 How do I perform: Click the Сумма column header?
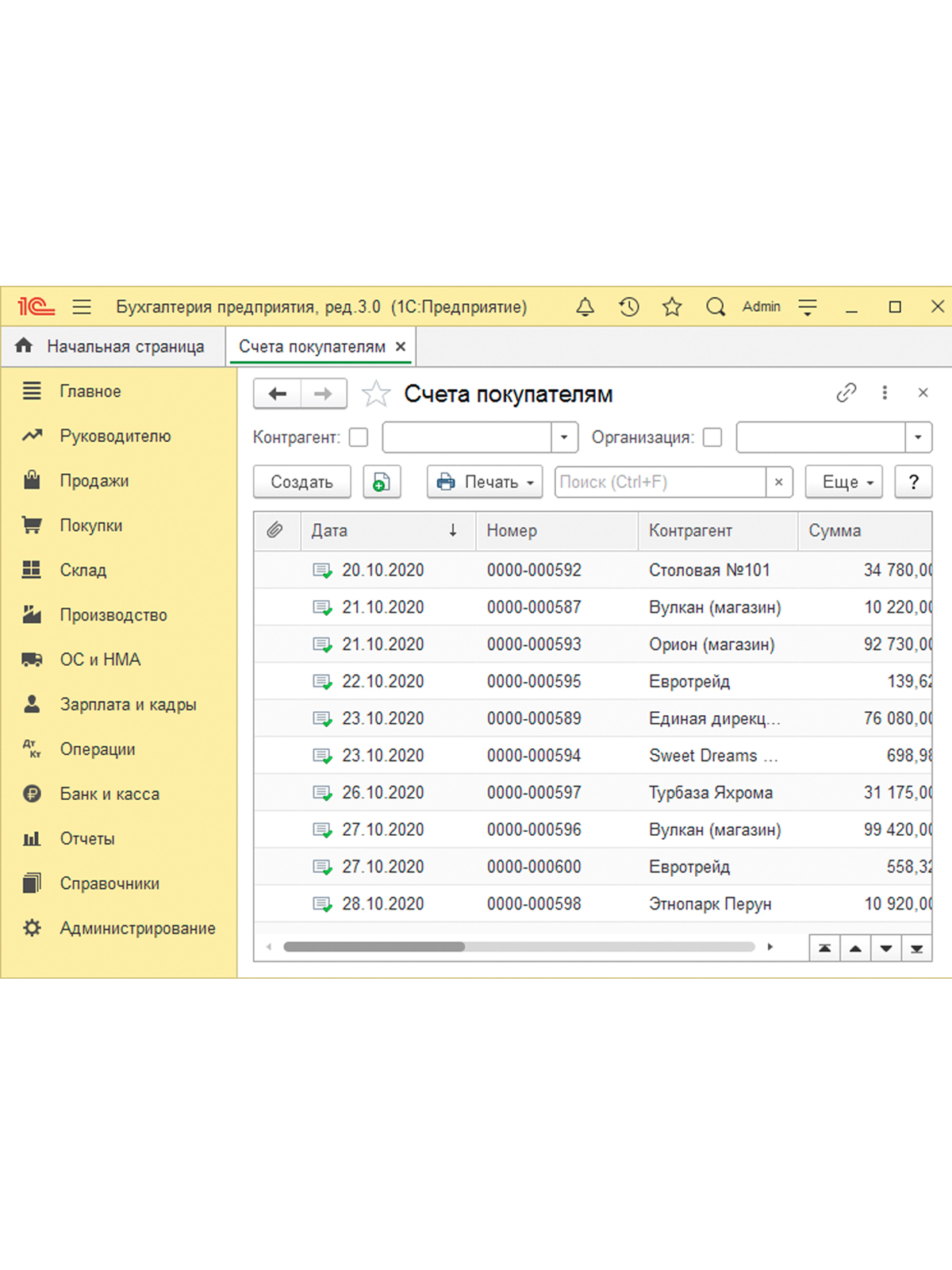866,530
